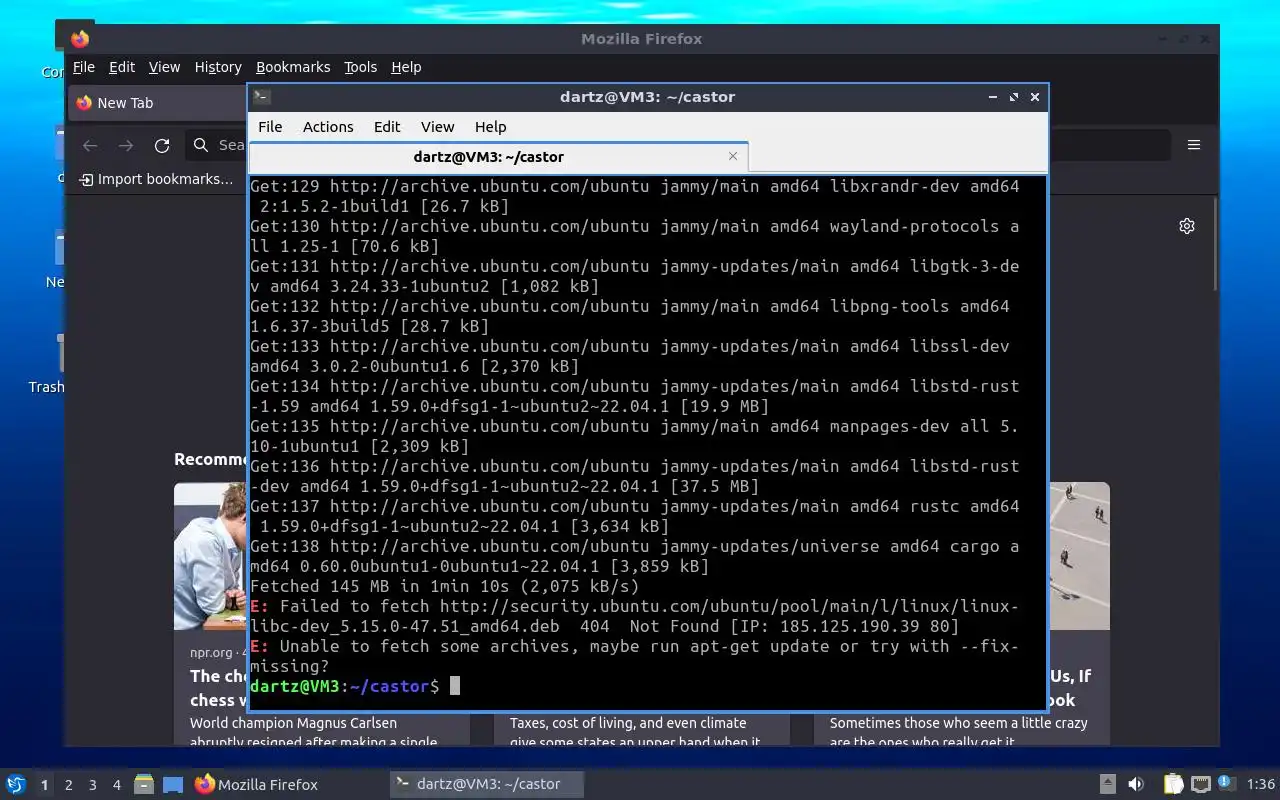Click the show desktop taskbar icon
Image resolution: width=1280 pixels, height=800 pixels.
point(173,784)
